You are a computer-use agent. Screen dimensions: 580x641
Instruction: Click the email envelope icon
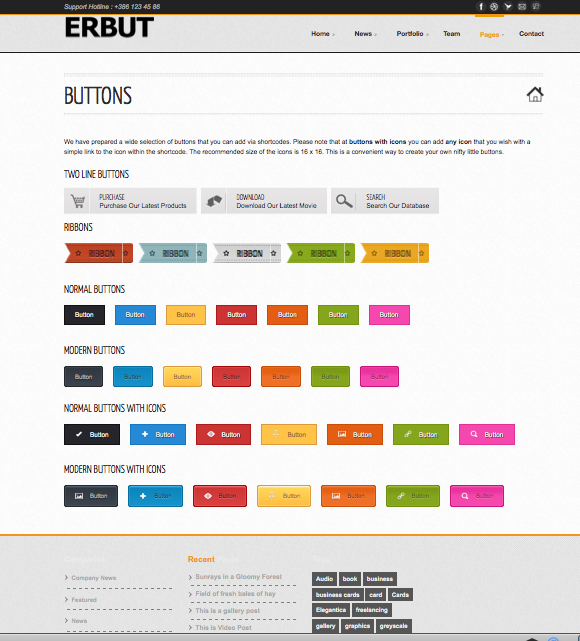(x=522, y=7)
